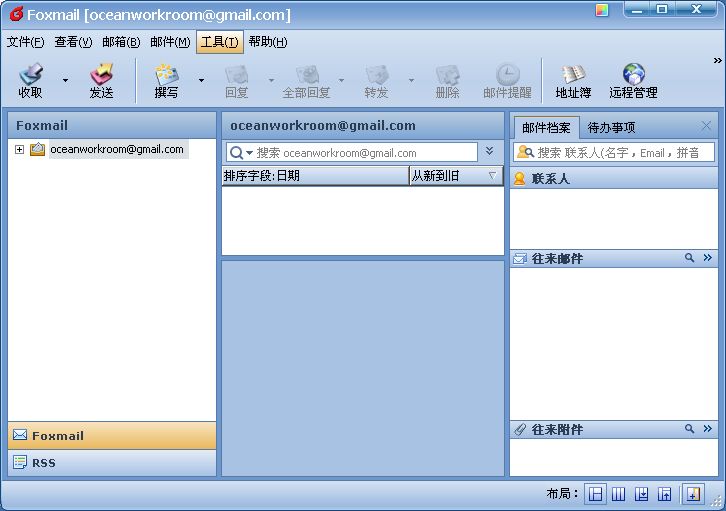Choose first layout icon in 布局

[595, 494]
